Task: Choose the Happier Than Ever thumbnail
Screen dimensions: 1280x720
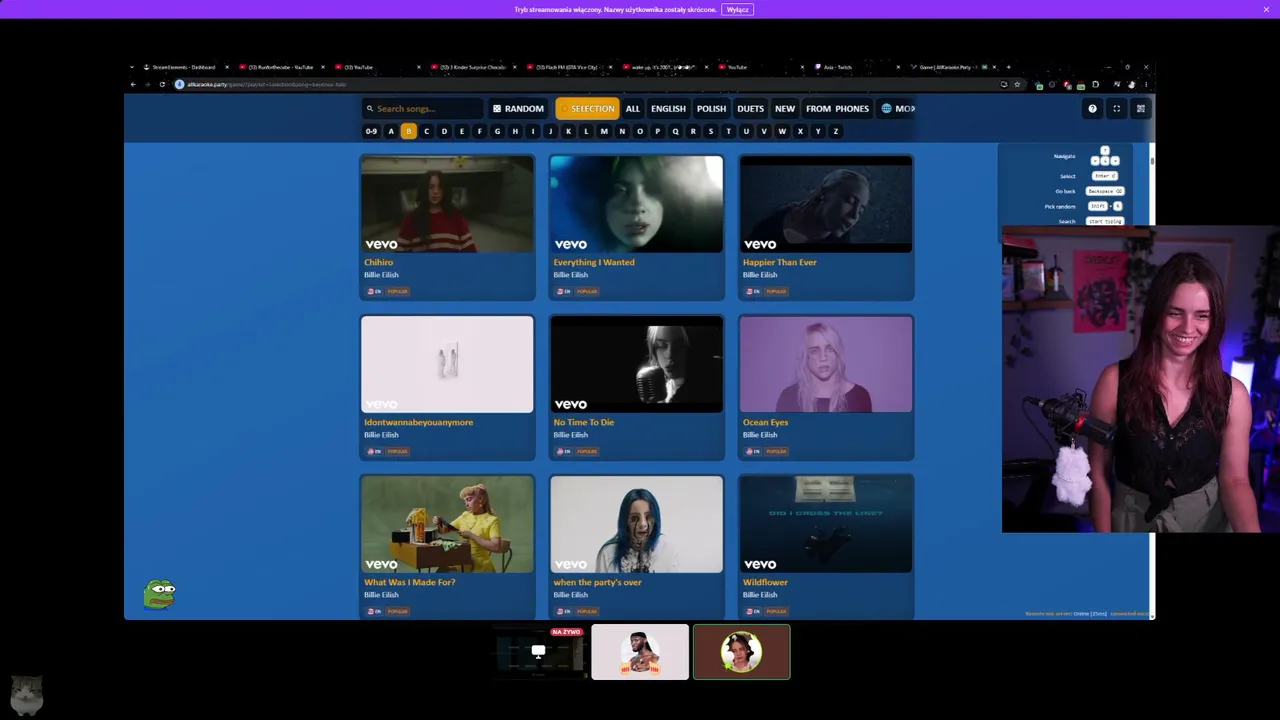Action: [826, 204]
